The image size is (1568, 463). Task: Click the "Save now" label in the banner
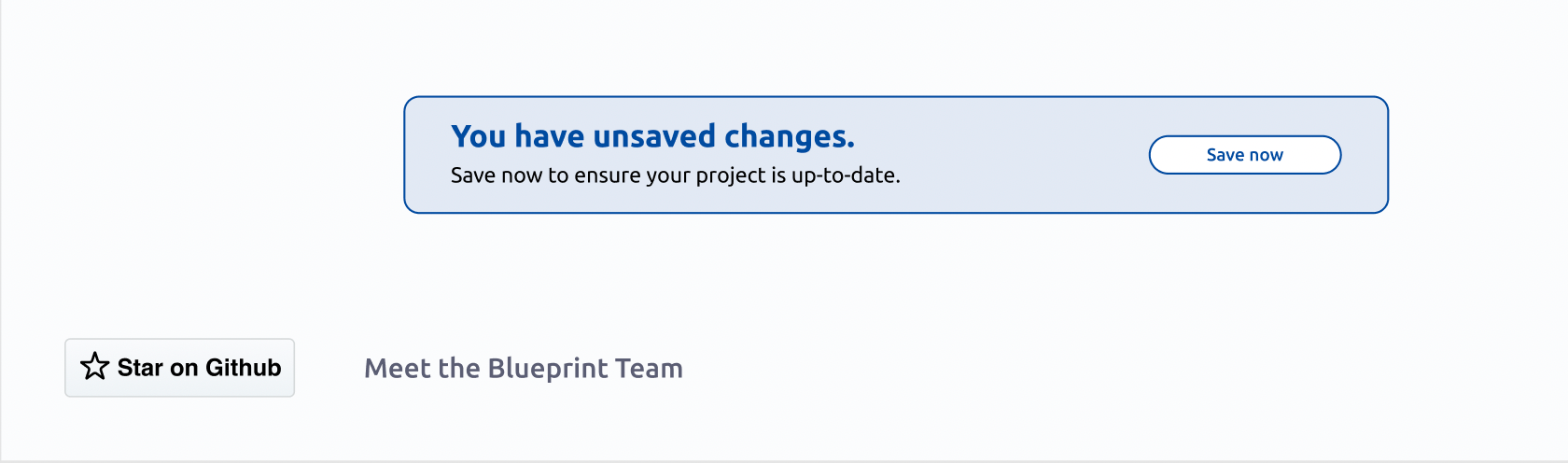click(x=1244, y=155)
